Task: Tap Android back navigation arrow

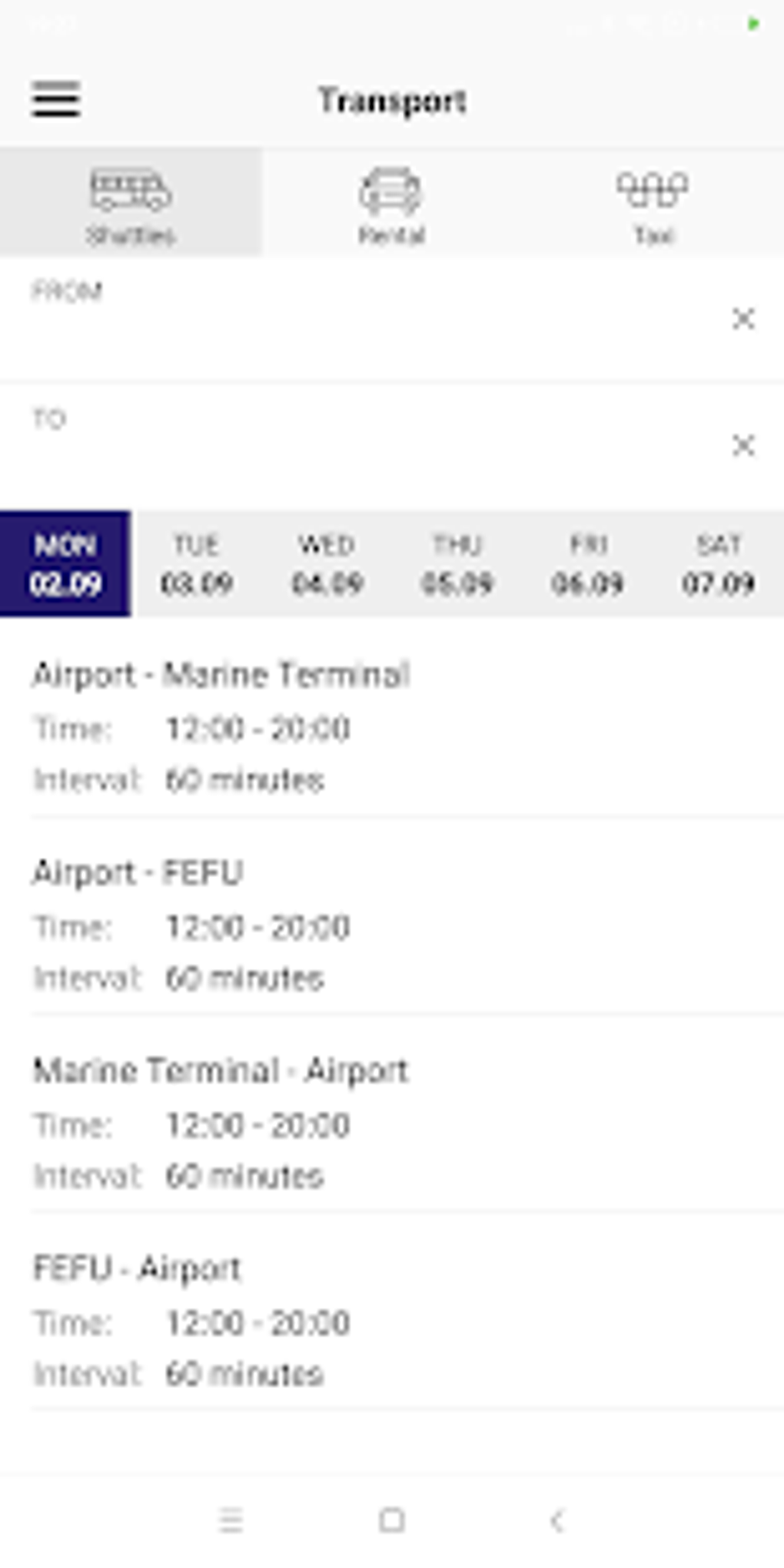Action: 557,1520
